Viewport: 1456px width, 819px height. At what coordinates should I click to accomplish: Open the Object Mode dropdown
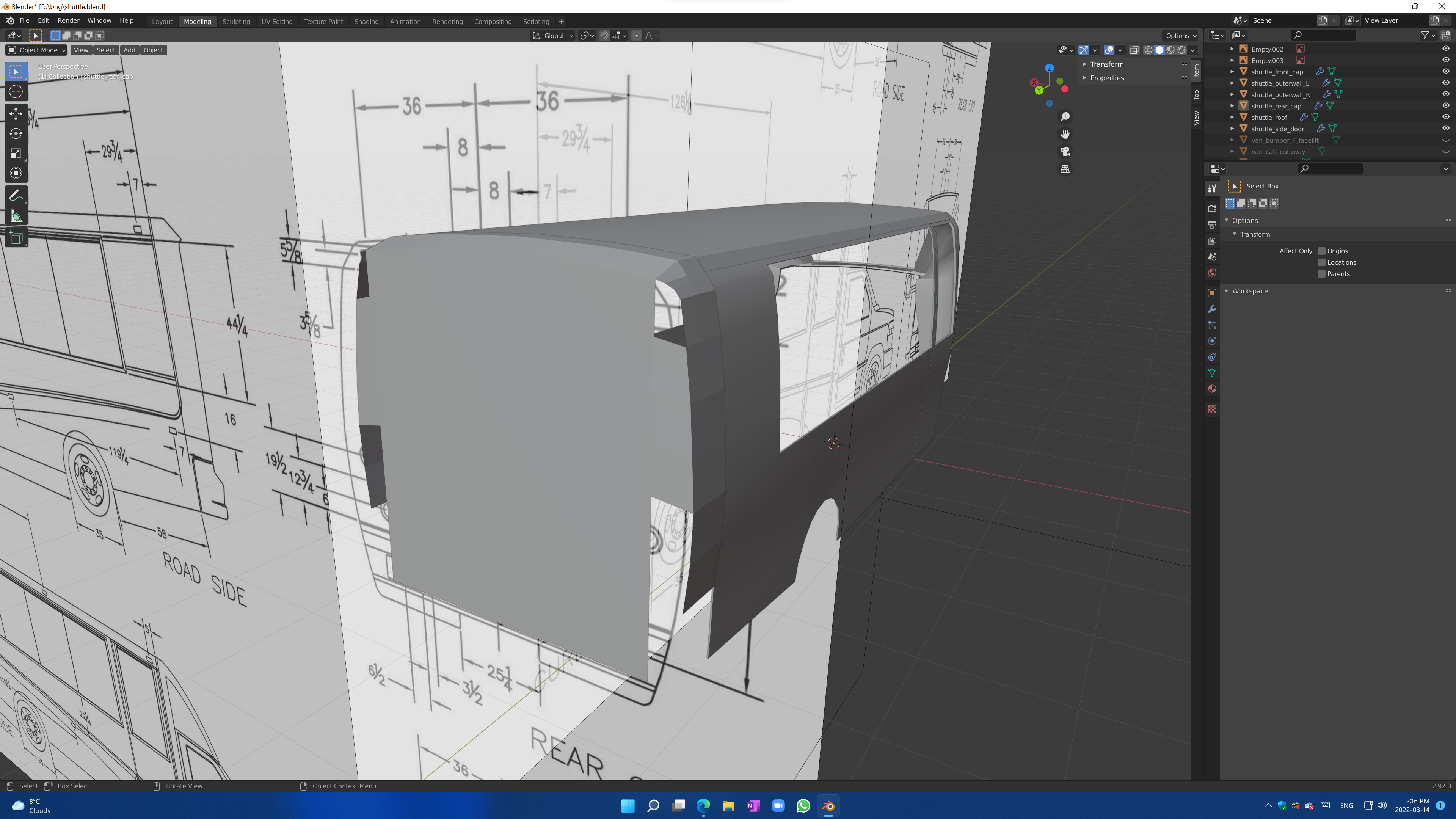click(x=36, y=50)
